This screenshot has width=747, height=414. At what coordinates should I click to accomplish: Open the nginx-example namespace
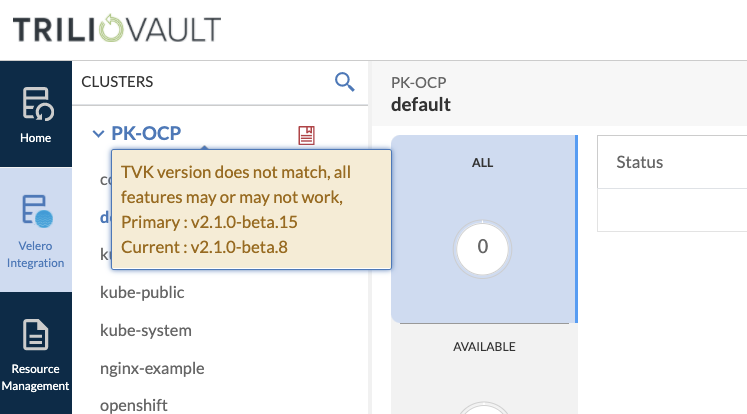(152, 368)
